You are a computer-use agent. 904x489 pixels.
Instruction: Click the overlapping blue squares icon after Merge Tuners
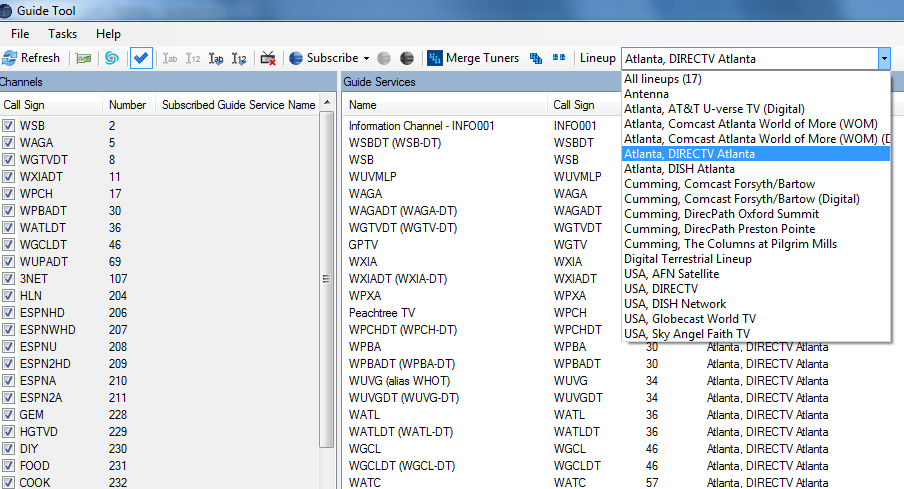[x=536, y=58]
